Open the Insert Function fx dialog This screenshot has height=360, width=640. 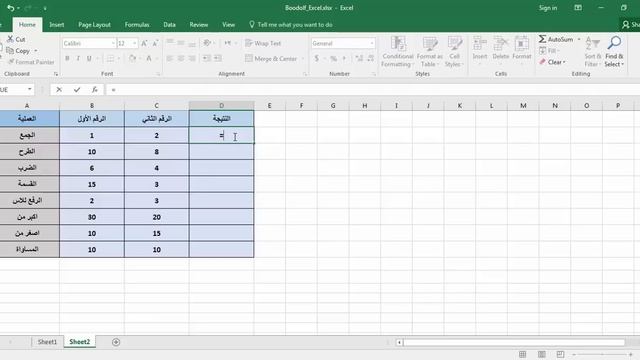95,89
